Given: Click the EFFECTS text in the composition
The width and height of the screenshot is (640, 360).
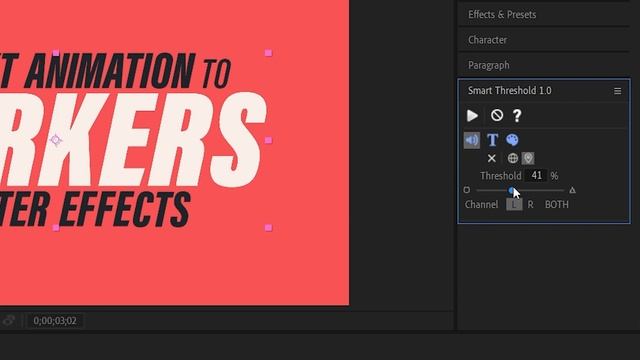Looking at the screenshot, I should point(125,209).
